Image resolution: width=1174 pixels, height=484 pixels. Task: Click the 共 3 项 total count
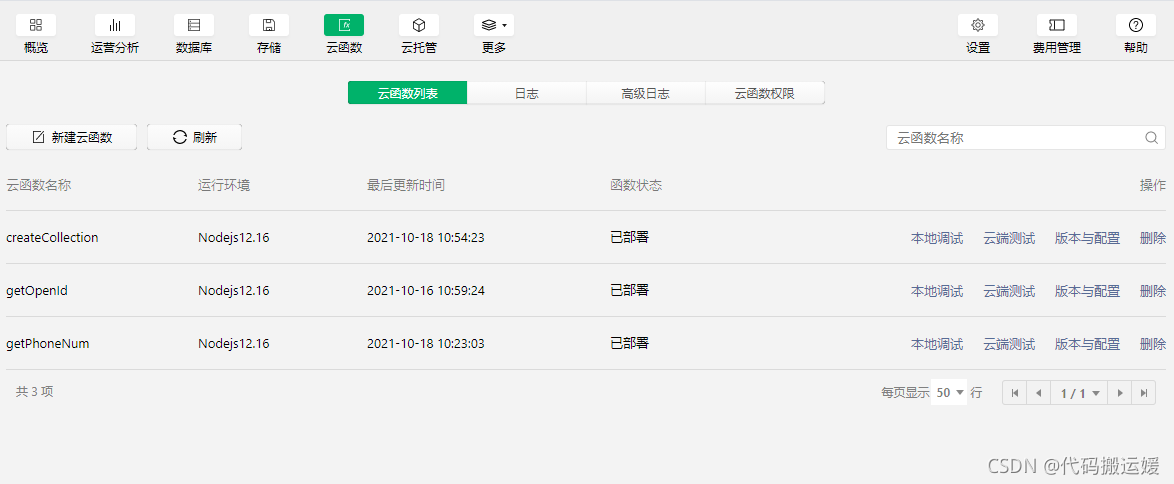(x=34, y=391)
